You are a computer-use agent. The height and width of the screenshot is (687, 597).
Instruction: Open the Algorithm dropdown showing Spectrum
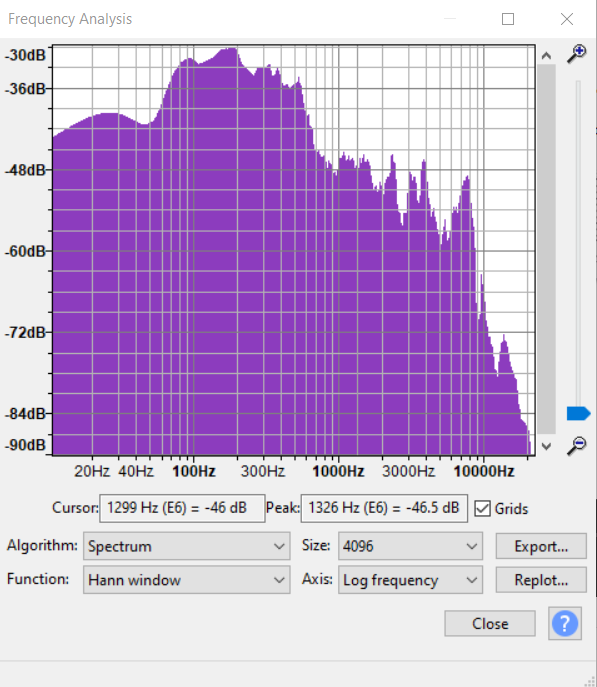coord(187,546)
